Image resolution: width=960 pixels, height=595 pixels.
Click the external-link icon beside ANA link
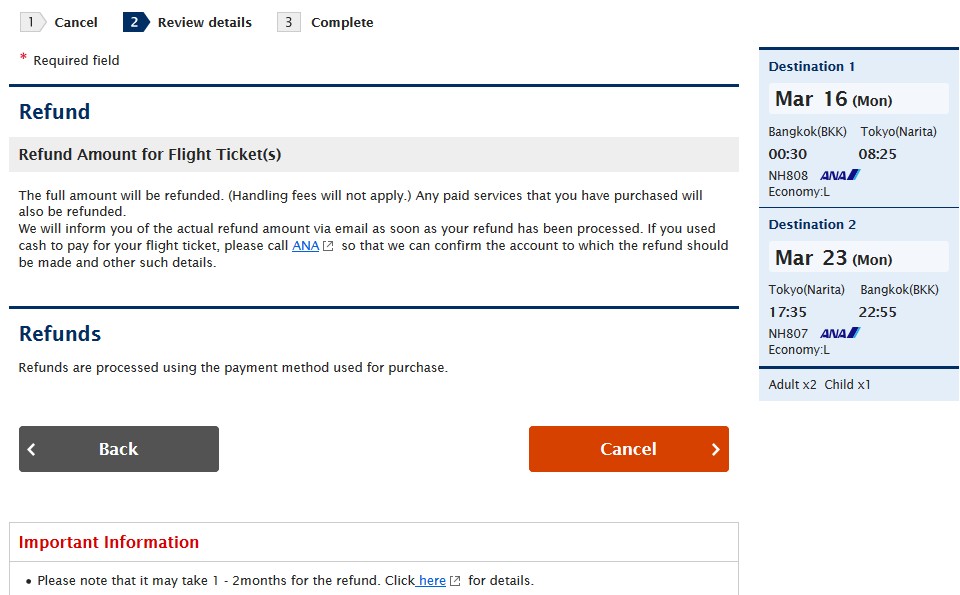[328, 246]
